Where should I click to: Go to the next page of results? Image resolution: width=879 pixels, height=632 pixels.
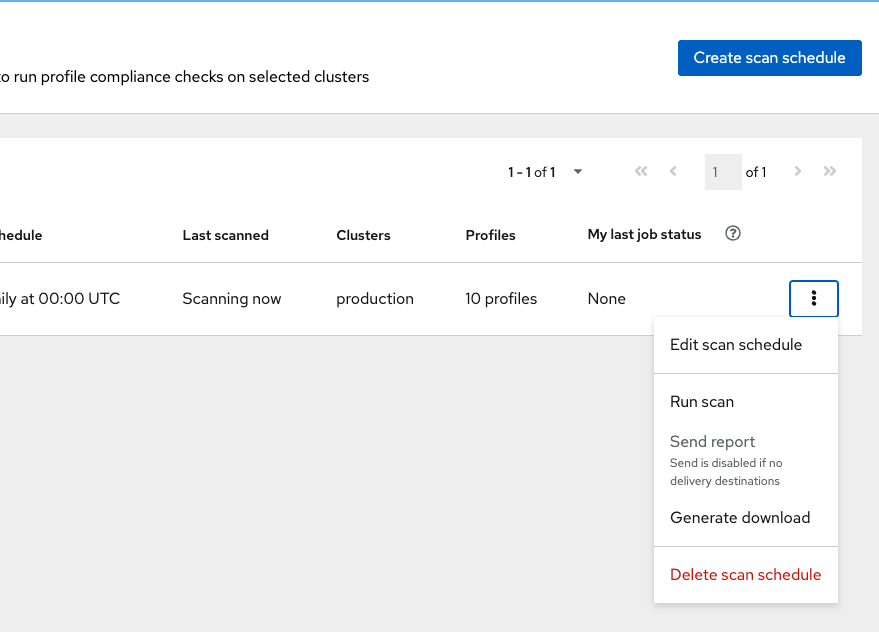(797, 172)
